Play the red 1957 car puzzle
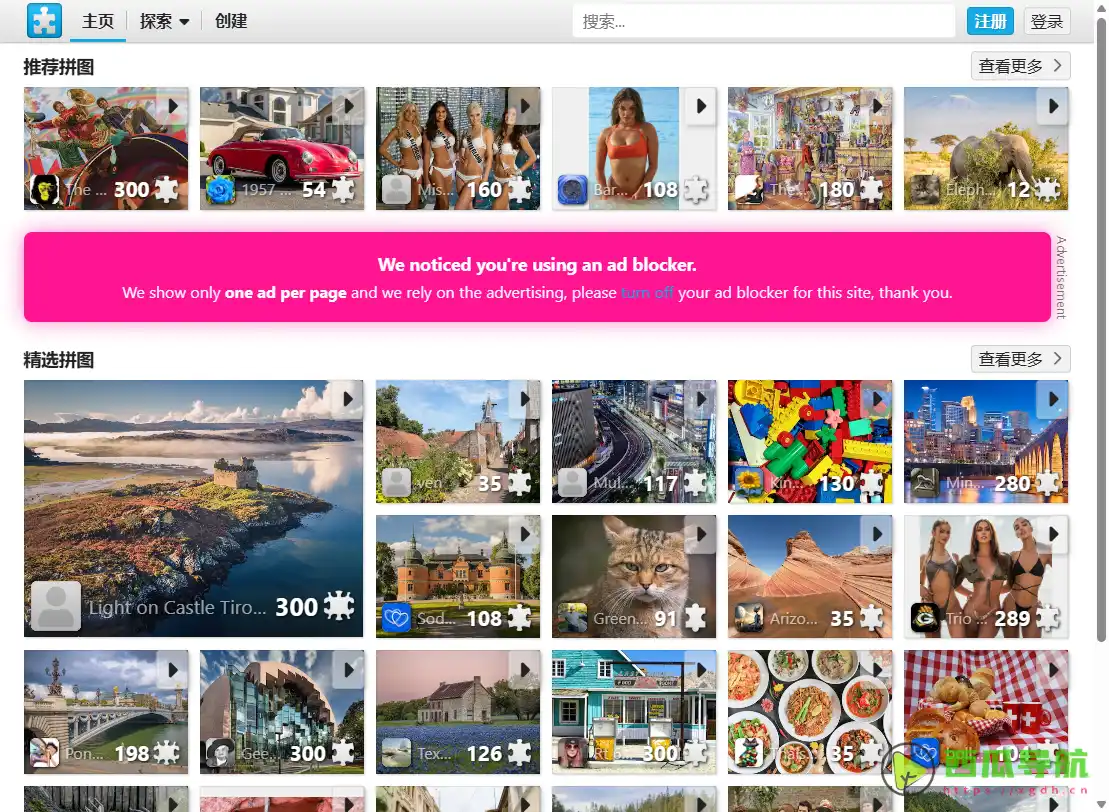Screen dimensions: 1109x812 pos(349,106)
